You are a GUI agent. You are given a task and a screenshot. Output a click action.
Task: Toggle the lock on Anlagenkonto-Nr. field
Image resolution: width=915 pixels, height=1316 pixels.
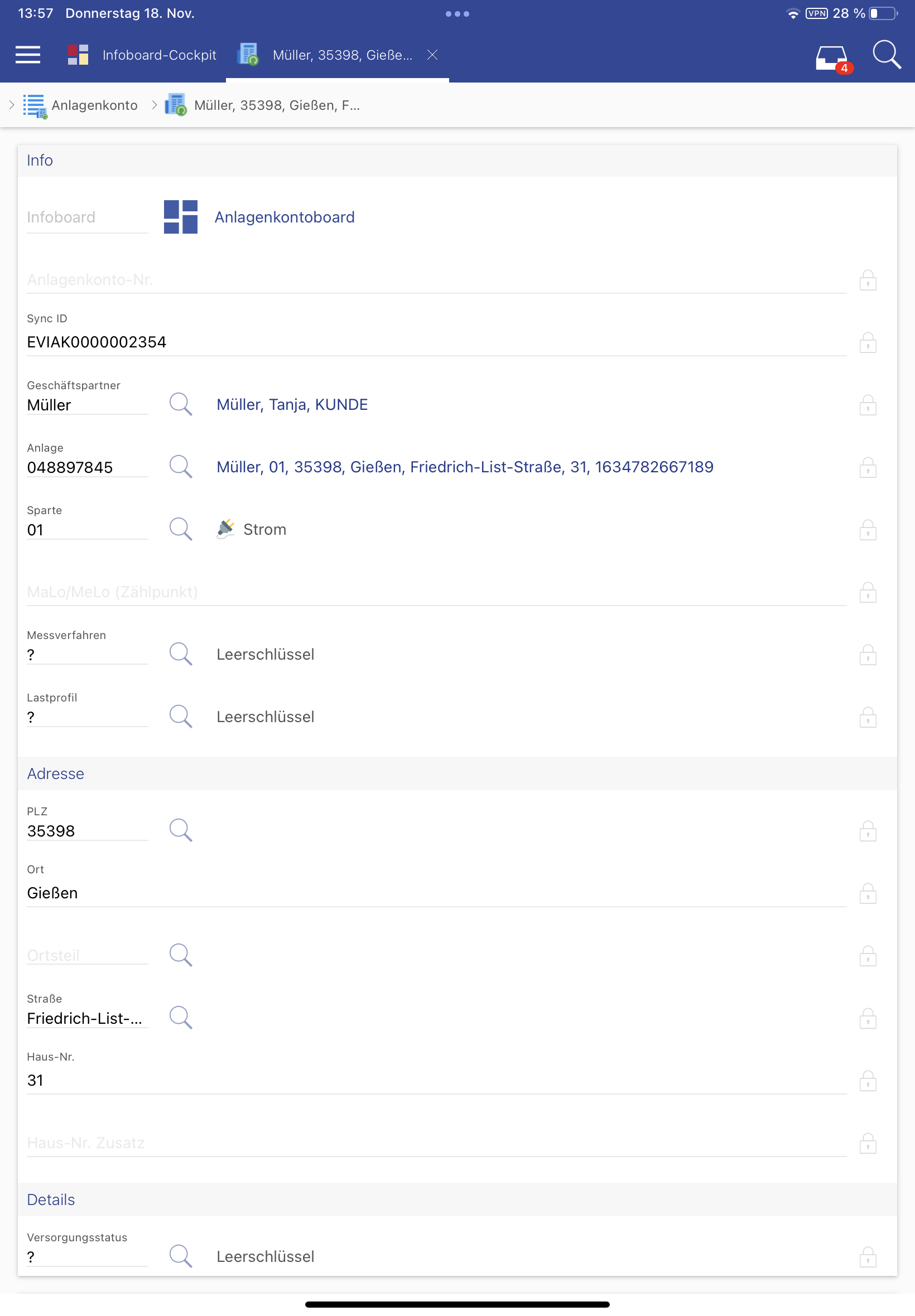click(x=868, y=280)
